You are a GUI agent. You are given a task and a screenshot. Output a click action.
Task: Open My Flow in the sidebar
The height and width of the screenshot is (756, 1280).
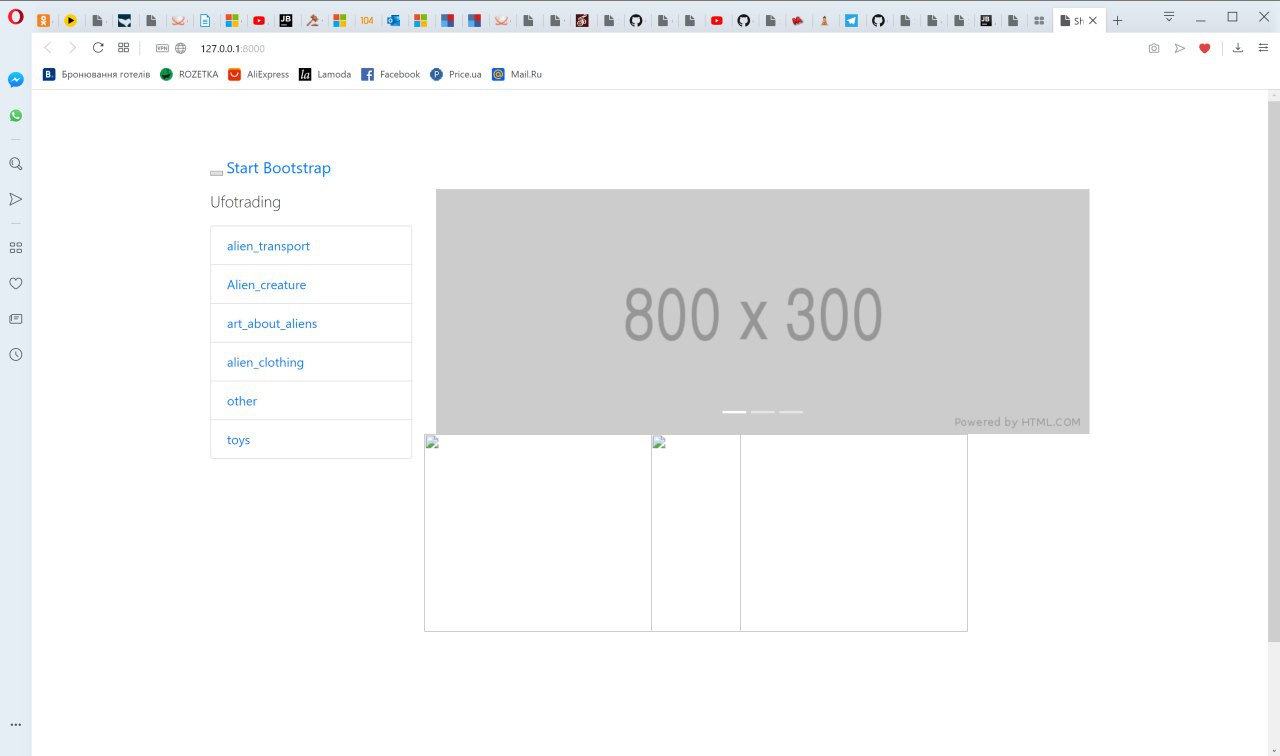pos(16,199)
